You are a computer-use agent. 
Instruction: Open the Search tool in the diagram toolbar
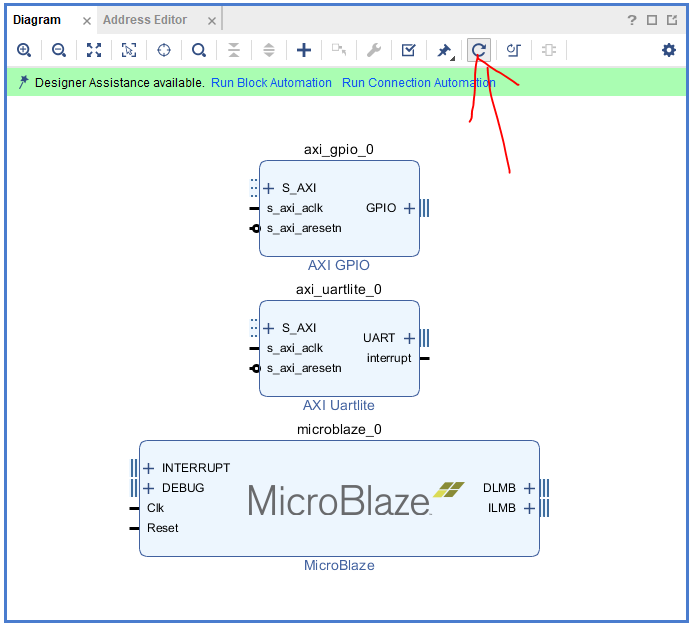pyautogui.click(x=199, y=50)
